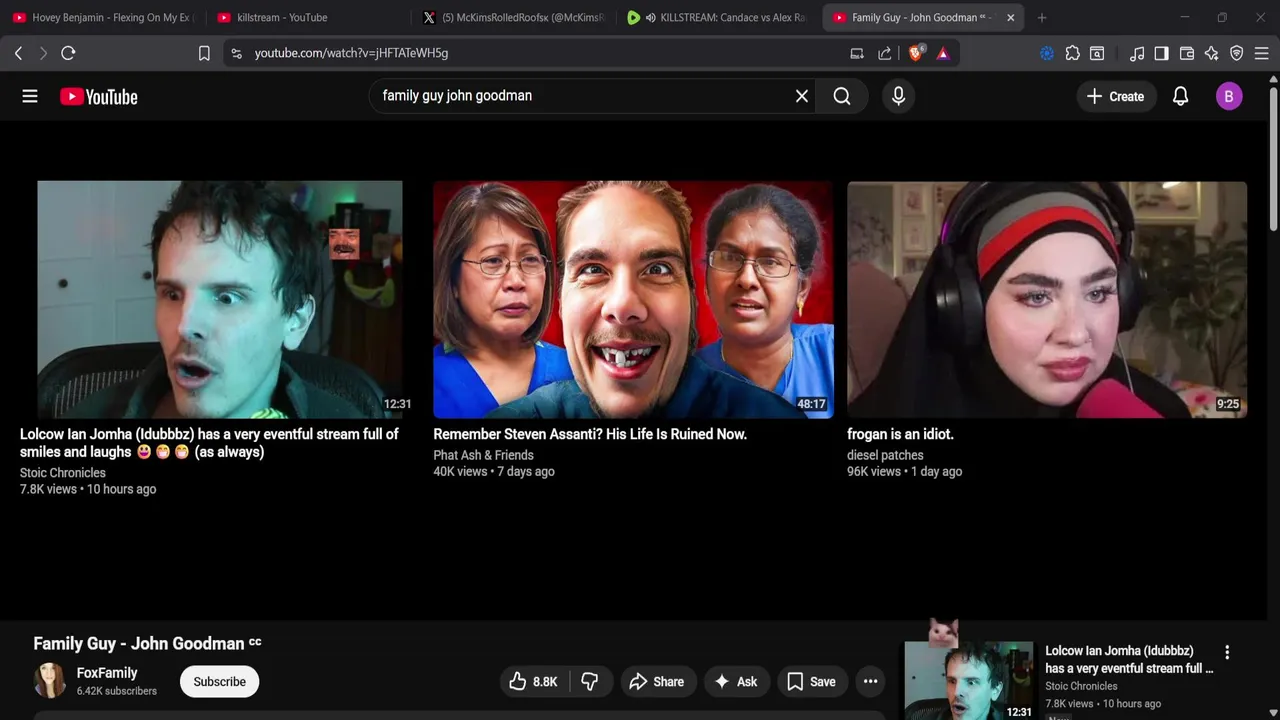Open title 'Remember Steven Assanti? His Life Is Ruined Now.'

pos(590,434)
